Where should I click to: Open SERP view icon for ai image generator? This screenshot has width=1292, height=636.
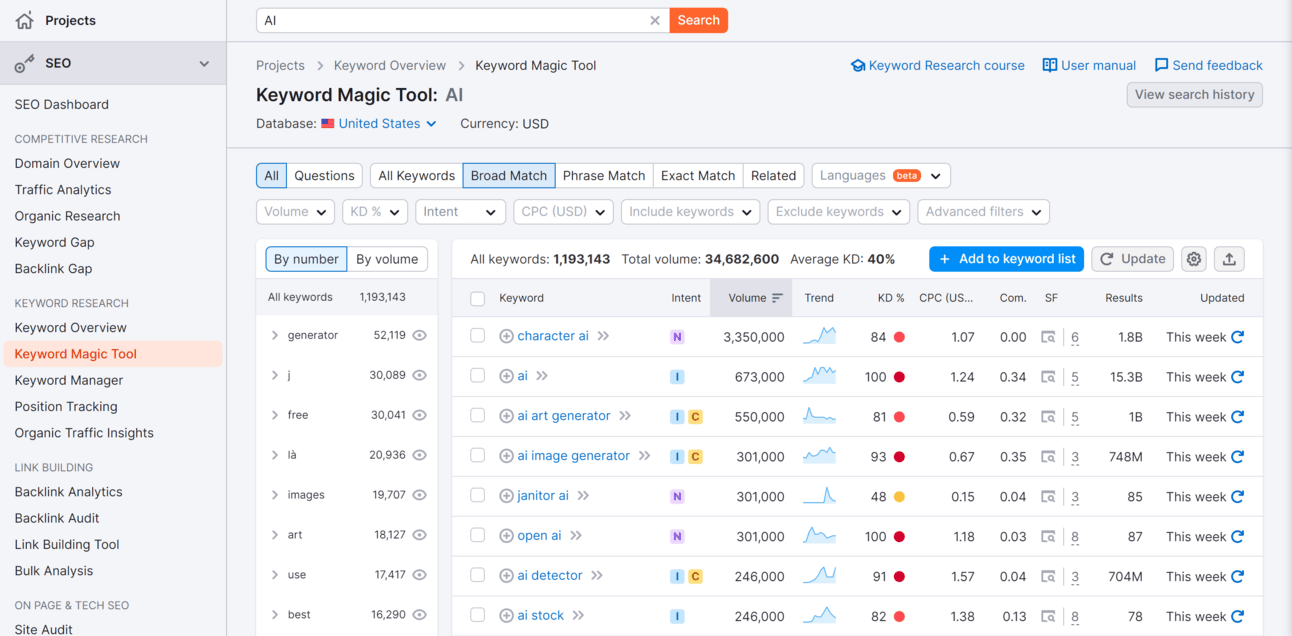(1048, 457)
